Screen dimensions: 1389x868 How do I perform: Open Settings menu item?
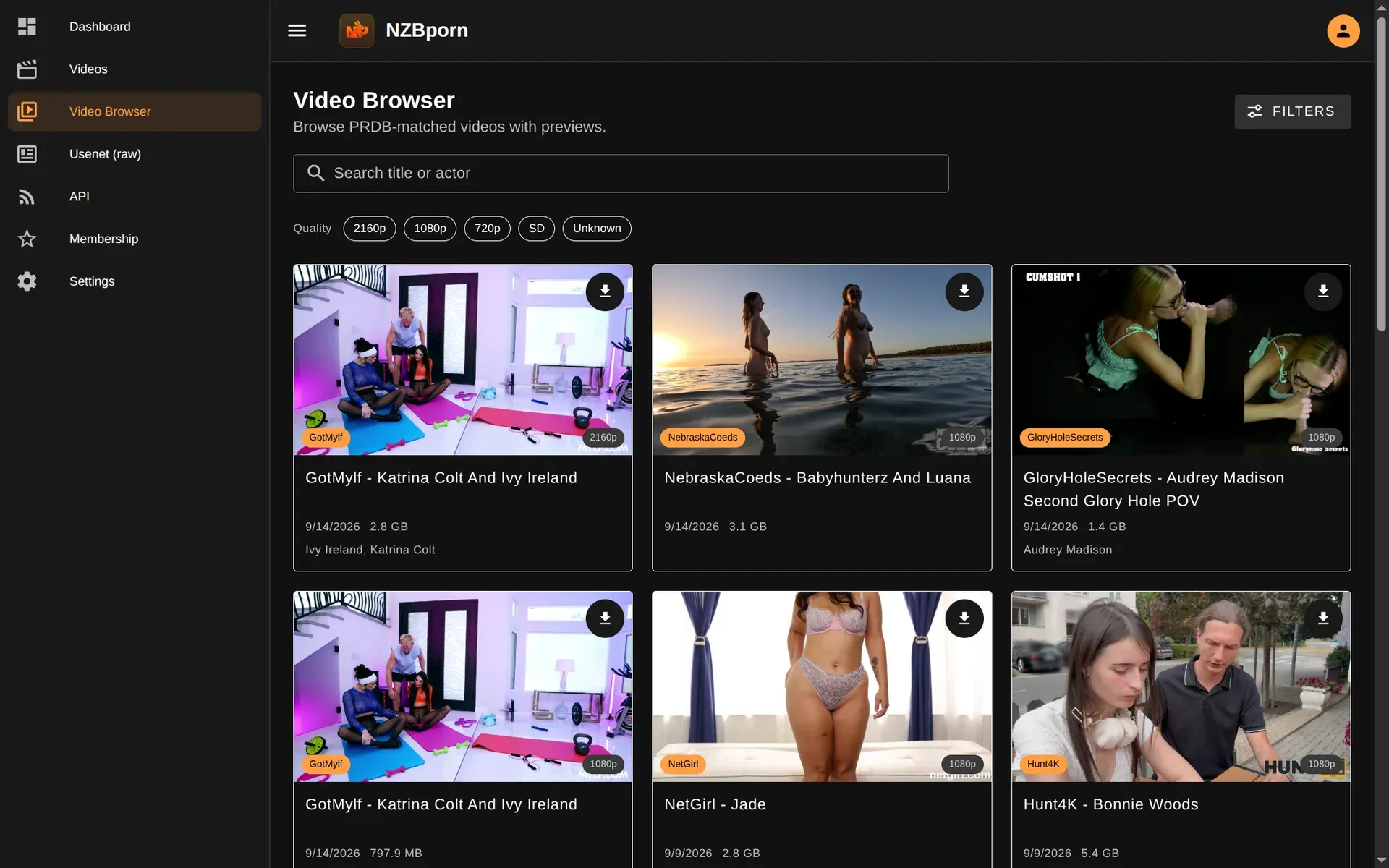pyautogui.click(x=135, y=281)
